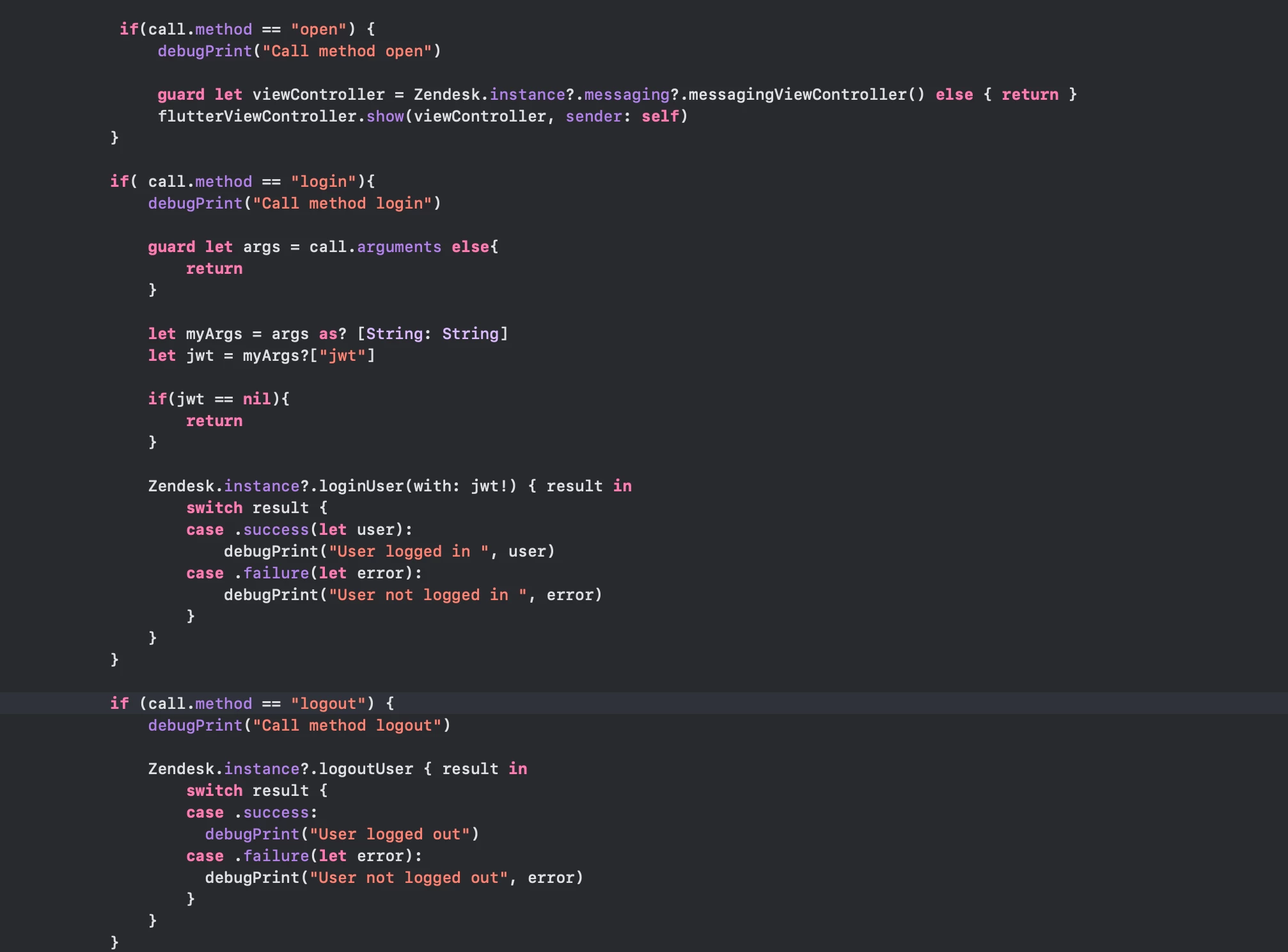Click flutterViewController.show method name
1288x952 pixels.
coord(385,116)
